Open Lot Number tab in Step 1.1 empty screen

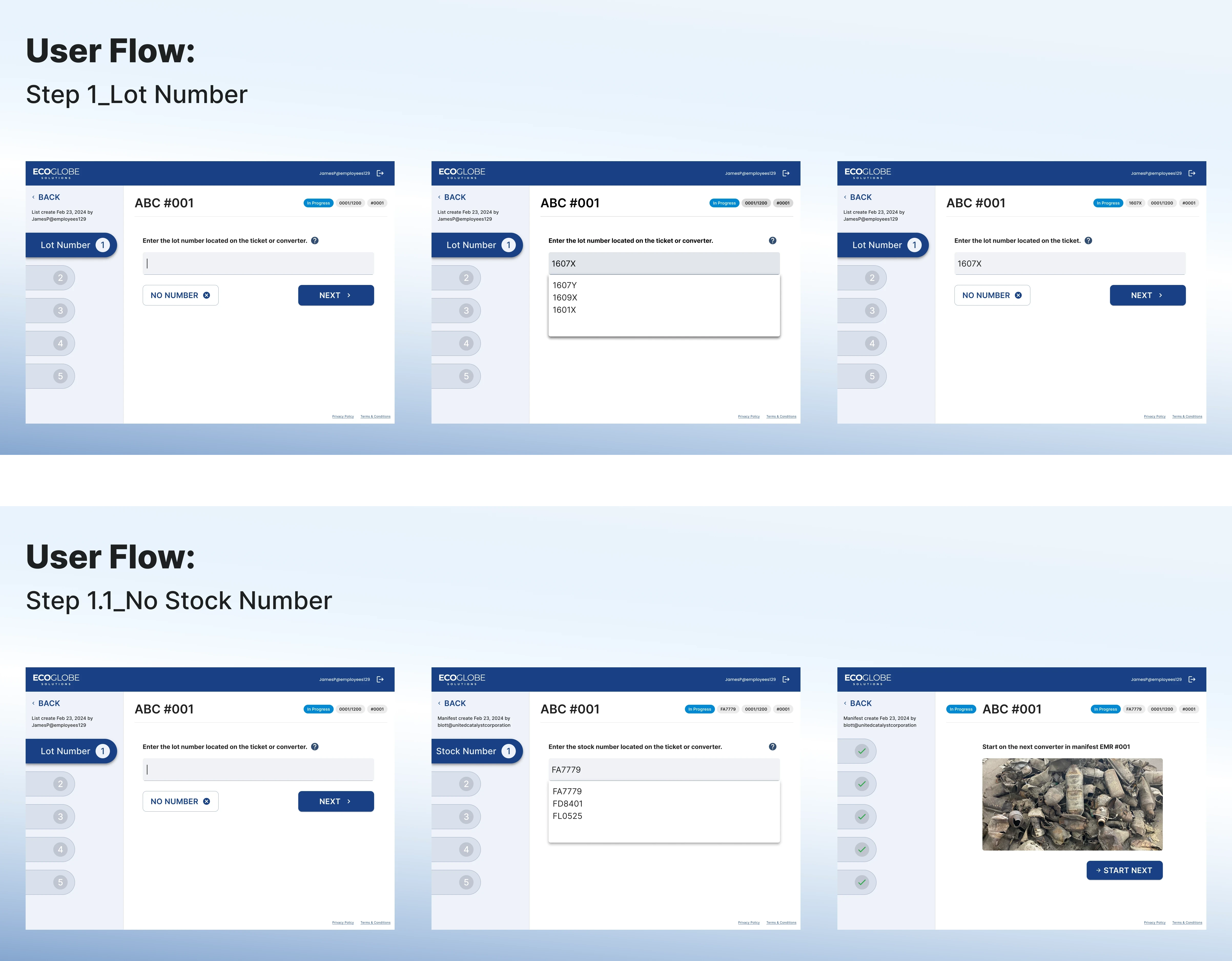tap(70, 751)
